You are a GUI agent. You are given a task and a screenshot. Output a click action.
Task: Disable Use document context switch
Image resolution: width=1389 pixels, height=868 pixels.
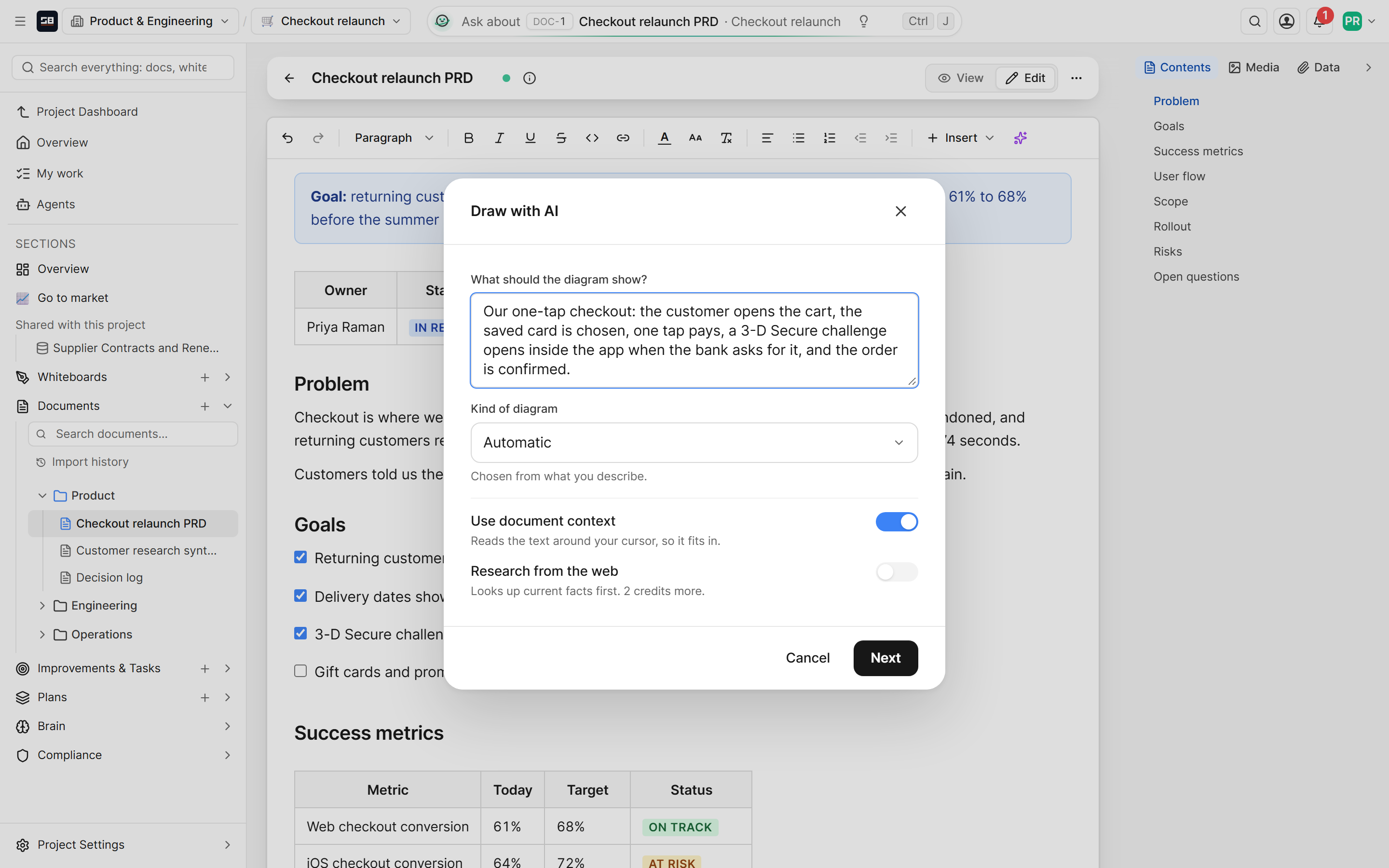pyautogui.click(x=897, y=522)
